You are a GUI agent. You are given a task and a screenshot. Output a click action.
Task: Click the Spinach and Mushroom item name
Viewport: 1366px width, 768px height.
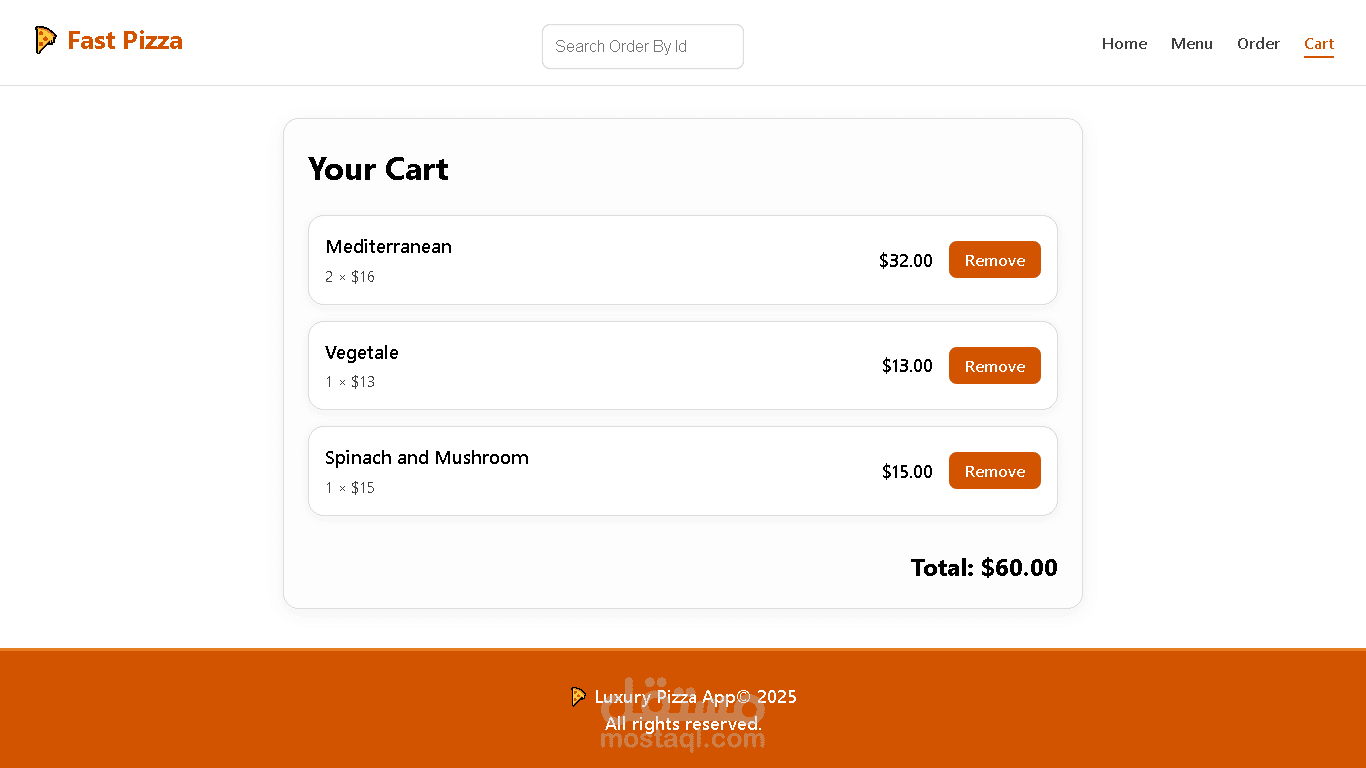point(426,458)
